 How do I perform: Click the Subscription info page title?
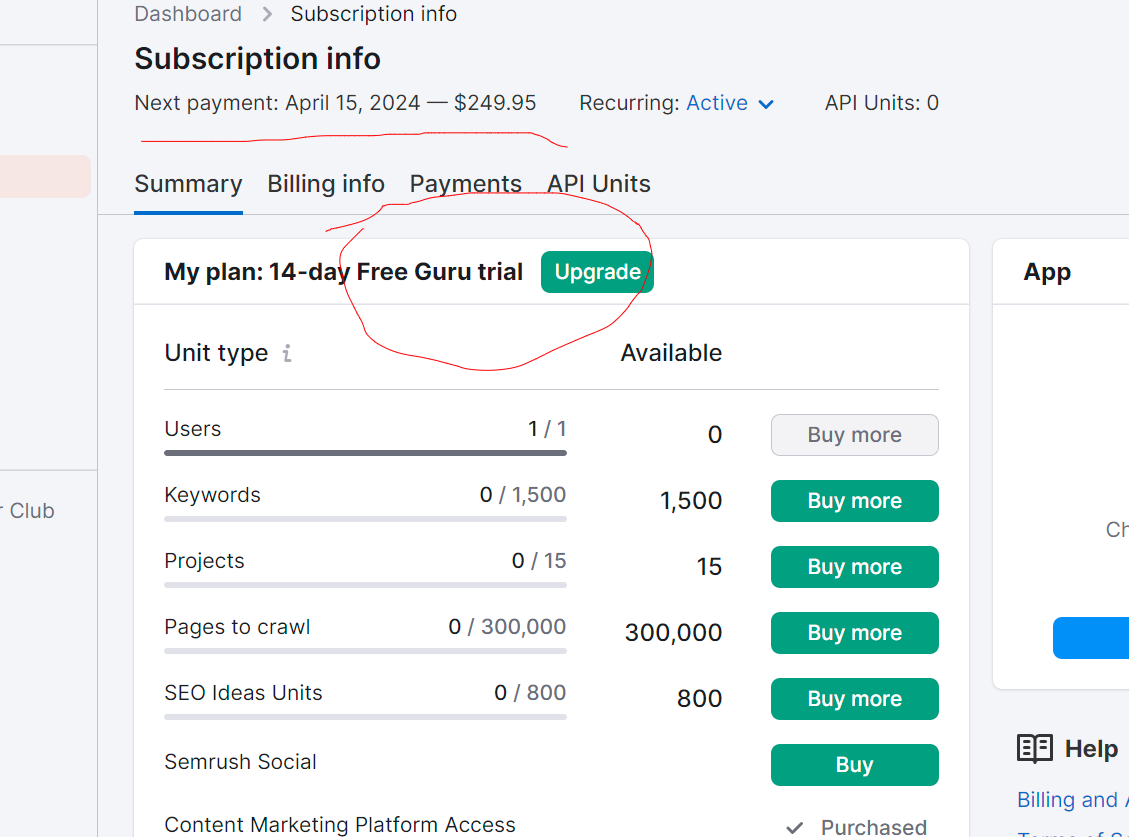tap(258, 59)
